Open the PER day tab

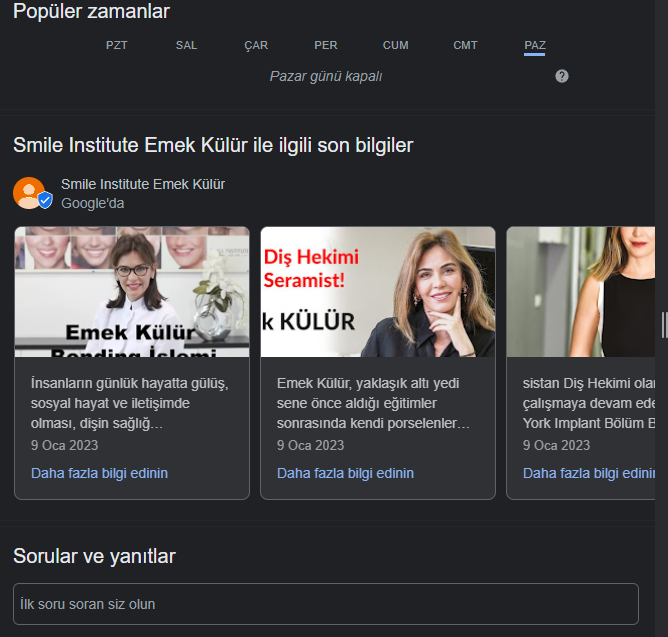[x=326, y=45]
